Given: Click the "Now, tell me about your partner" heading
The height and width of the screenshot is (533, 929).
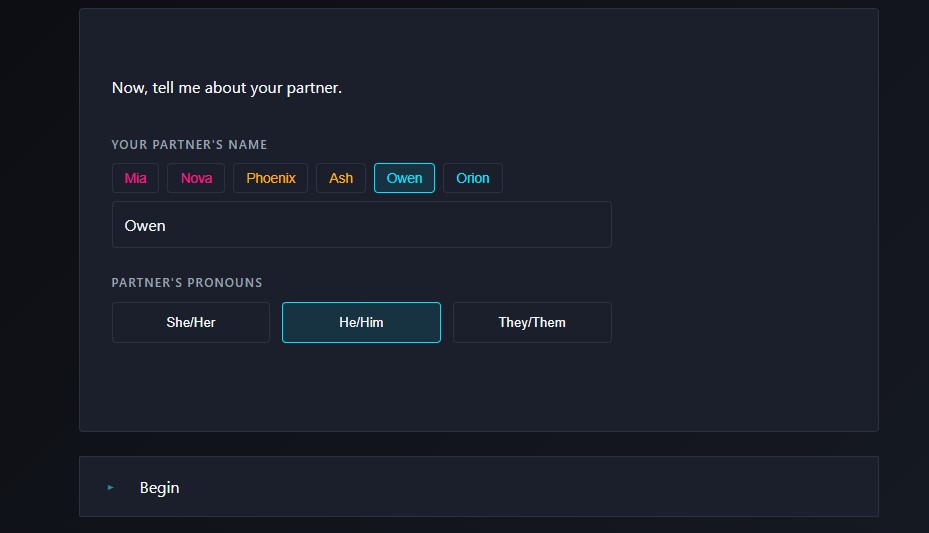Looking at the screenshot, I should 227,88.
